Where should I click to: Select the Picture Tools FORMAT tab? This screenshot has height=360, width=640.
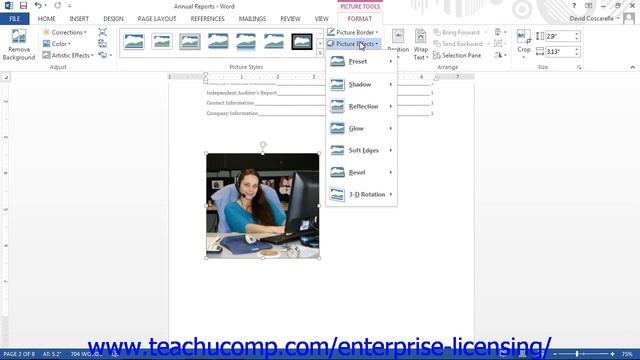[x=360, y=19]
